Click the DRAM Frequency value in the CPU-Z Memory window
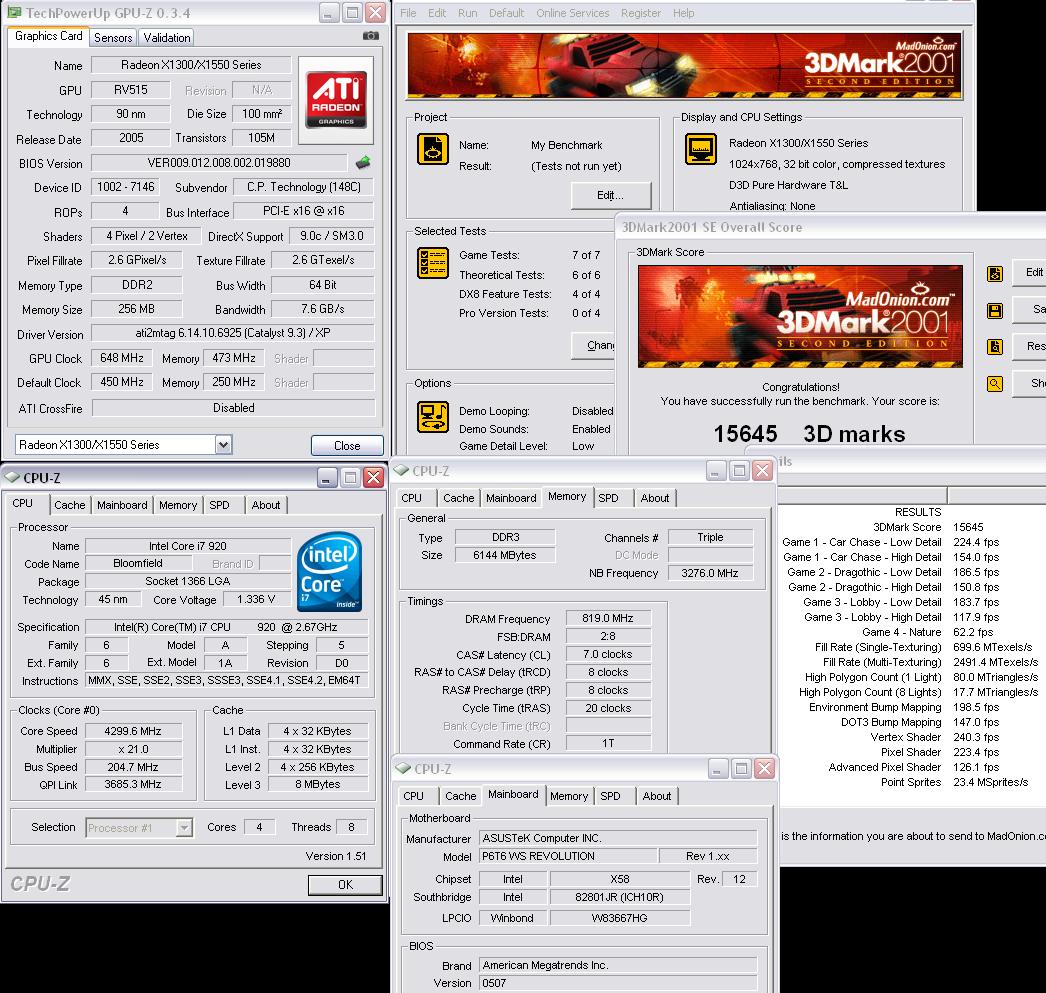Image resolution: width=1046 pixels, height=993 pixels. click(x=608, y=618)
